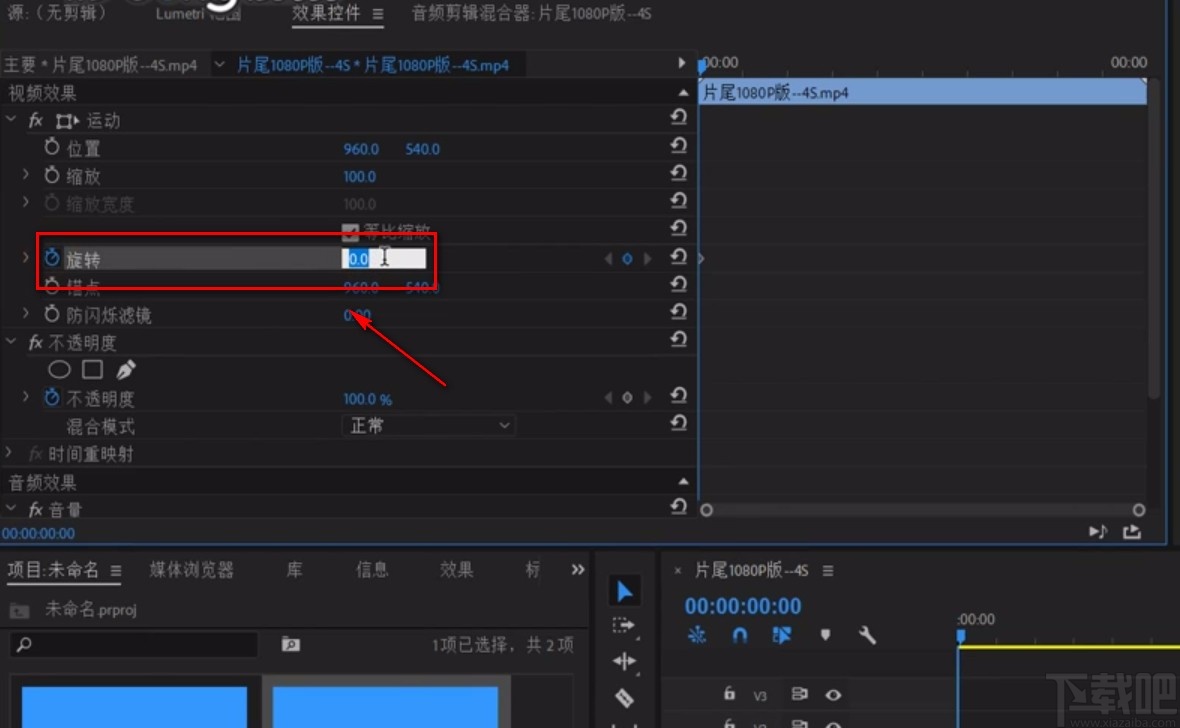The height and width of the screenshot is (728, 1180).
Task: Switch to the 音频剪辑混合器 tab
Action: pos(531,13)
